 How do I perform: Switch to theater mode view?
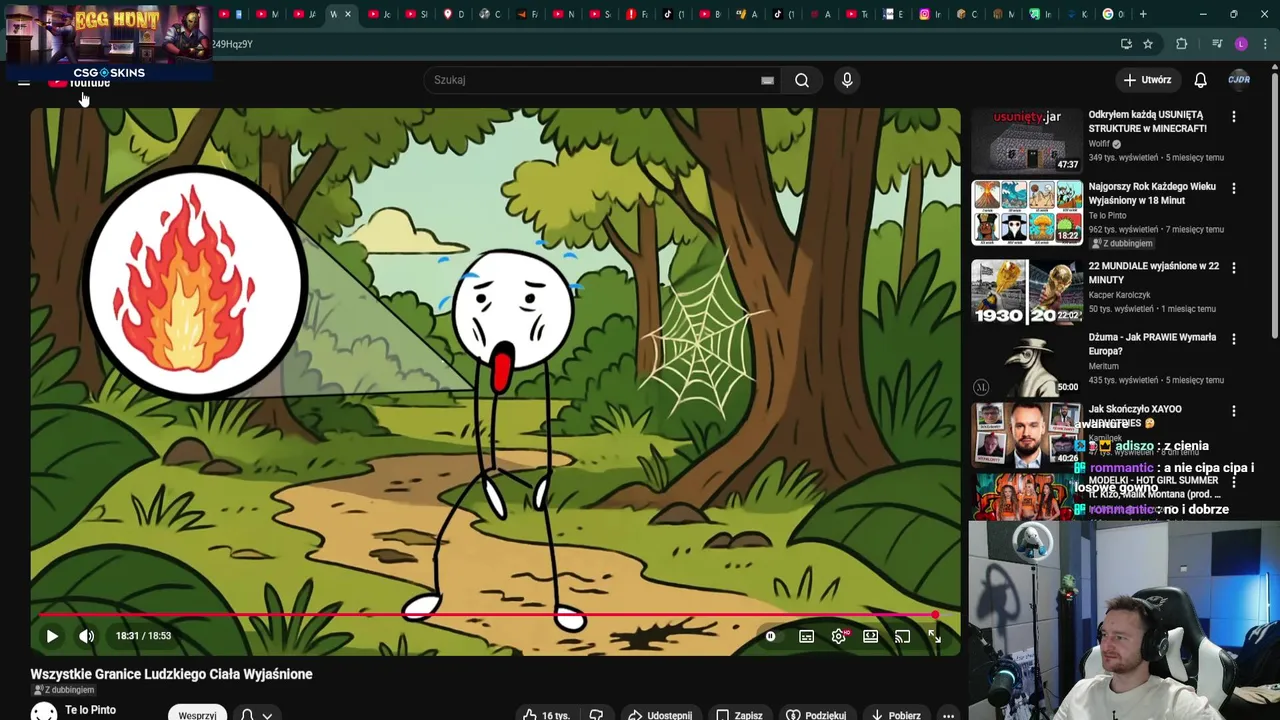[871, 636]
